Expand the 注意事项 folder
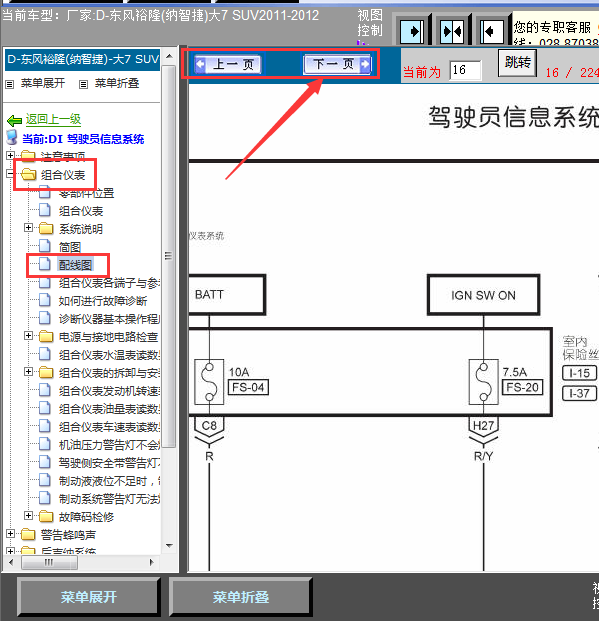This screenshot has width=599, height=621. [x=10, y=156]
